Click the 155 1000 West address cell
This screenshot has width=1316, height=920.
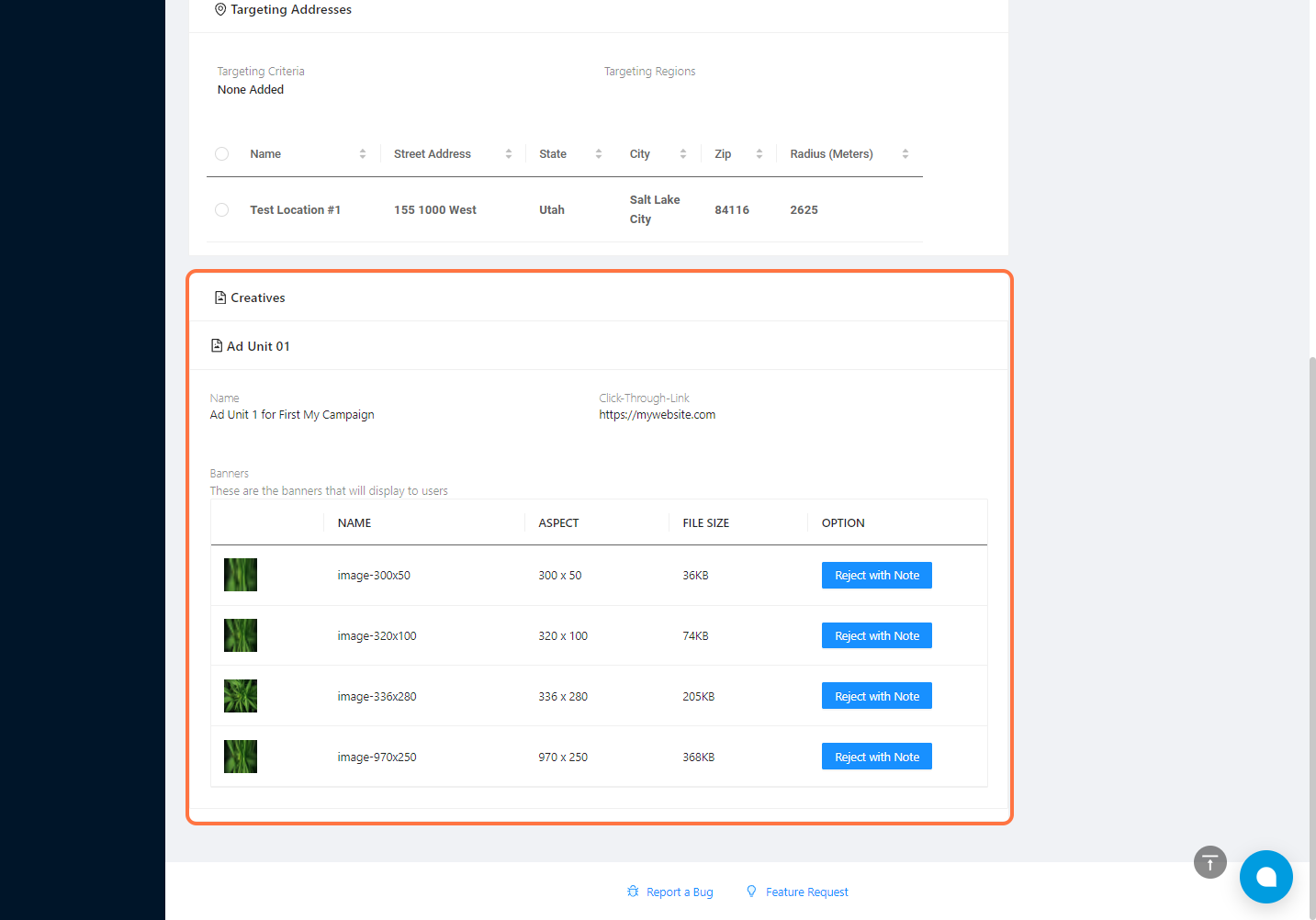click(435, 210)
